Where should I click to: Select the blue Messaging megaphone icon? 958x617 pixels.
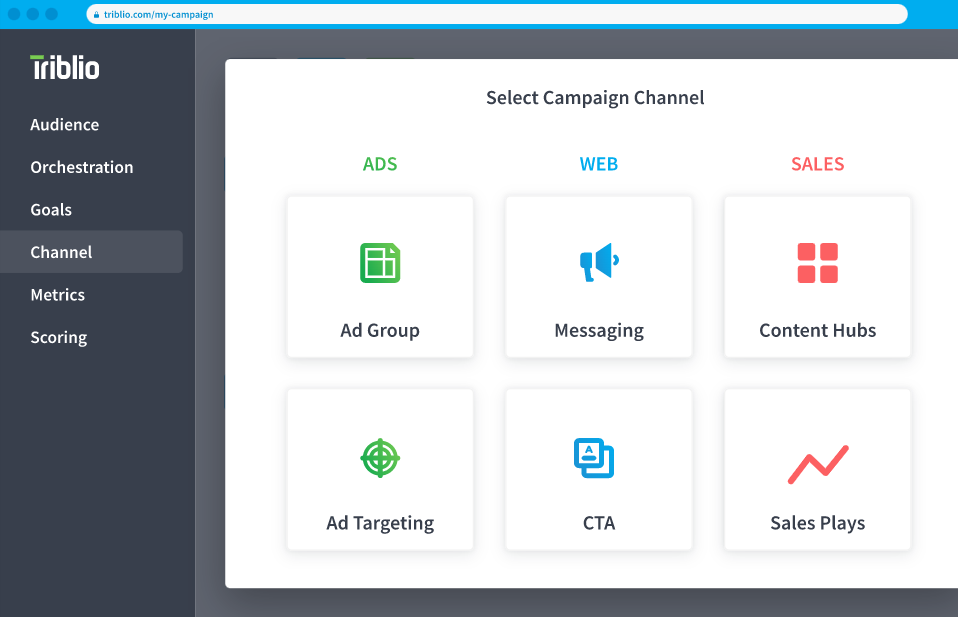click(599, 262)
